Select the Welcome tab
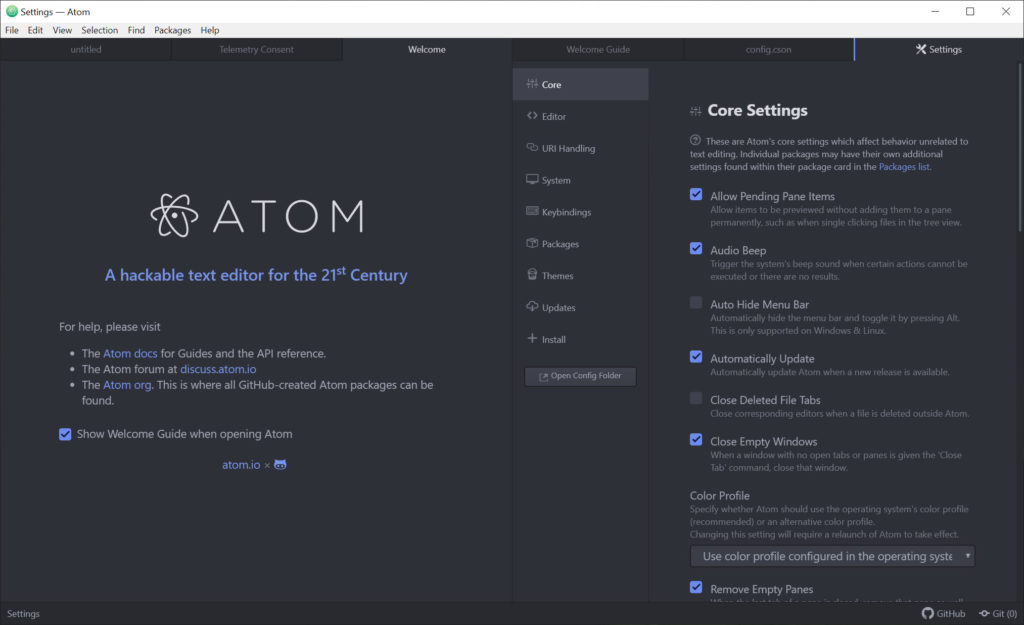The image size is (1024, 625). tap(426, 49)
